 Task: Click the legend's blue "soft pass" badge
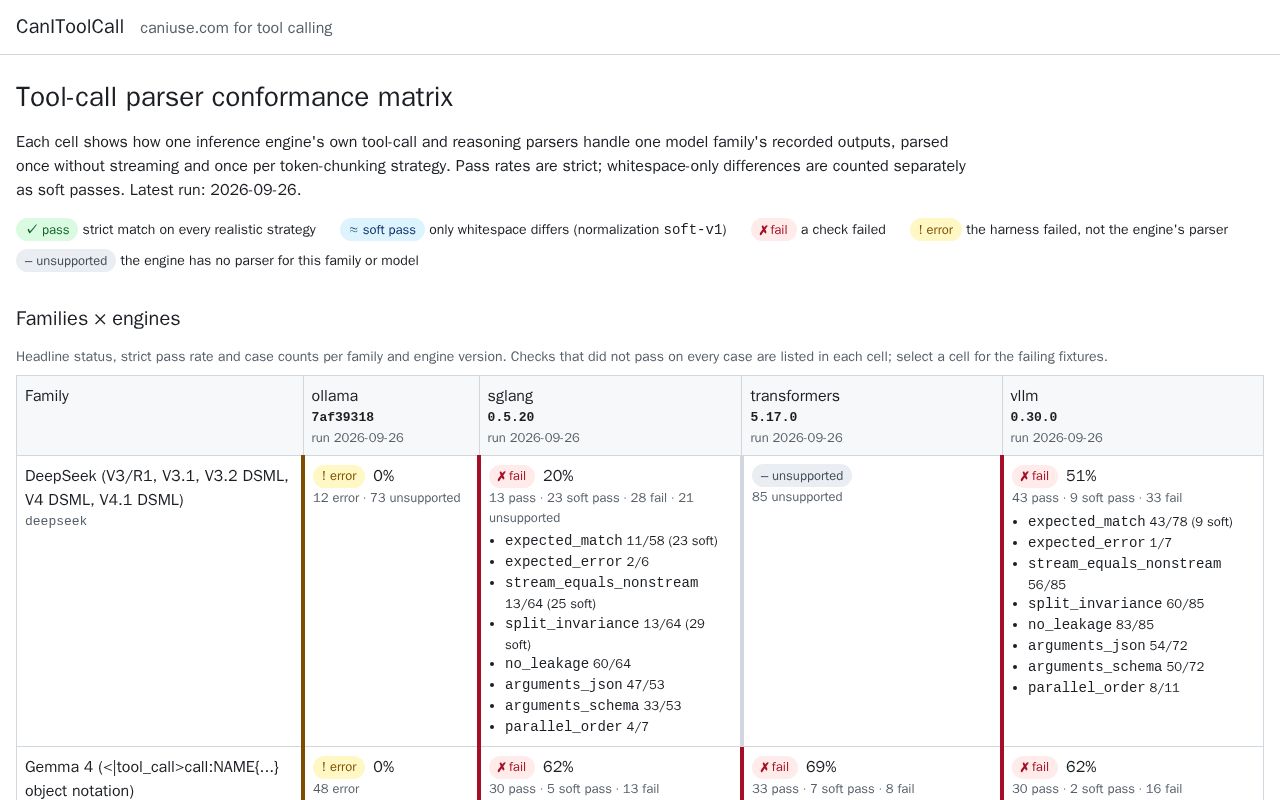pos(382,230)
